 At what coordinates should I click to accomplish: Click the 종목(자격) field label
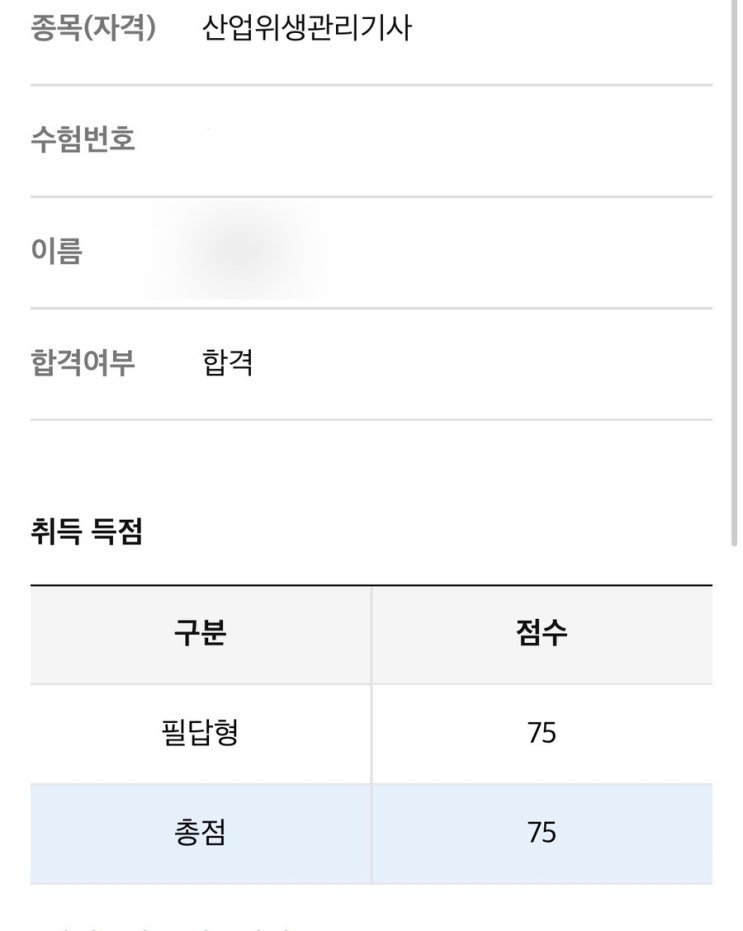tap(93, 29)
